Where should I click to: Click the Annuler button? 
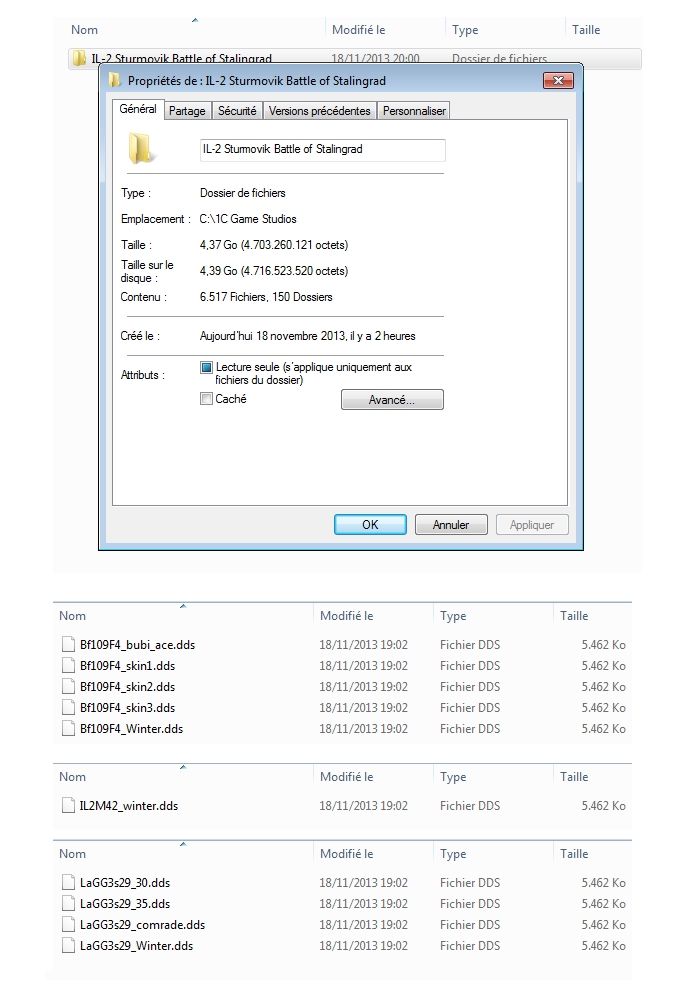pyautogui.click(x=450, y=525)
